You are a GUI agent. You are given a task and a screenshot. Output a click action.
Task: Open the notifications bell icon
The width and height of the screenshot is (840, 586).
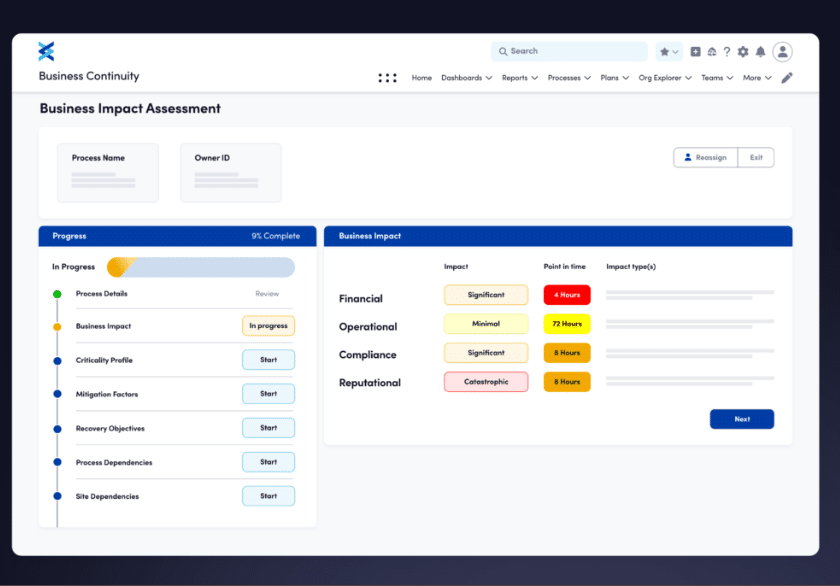(760, 51)
